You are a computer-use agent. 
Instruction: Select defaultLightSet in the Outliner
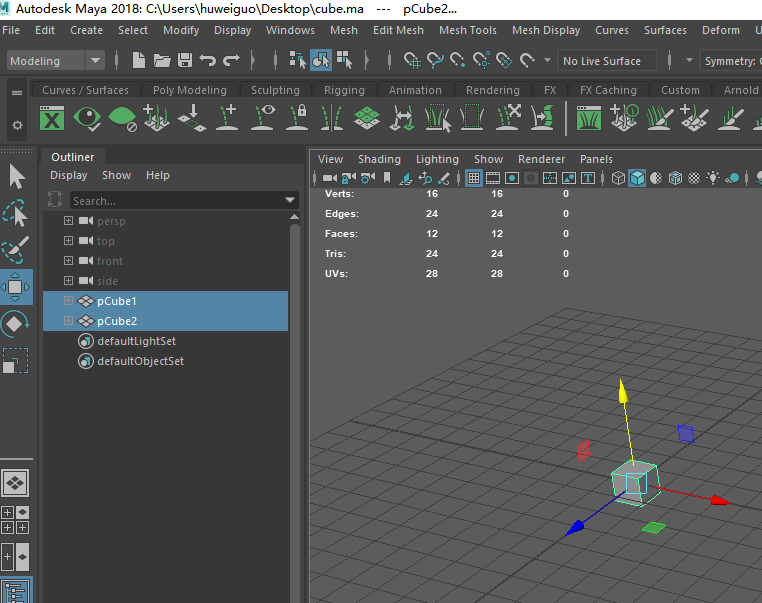pyautogui.click(x=136, y=341)
